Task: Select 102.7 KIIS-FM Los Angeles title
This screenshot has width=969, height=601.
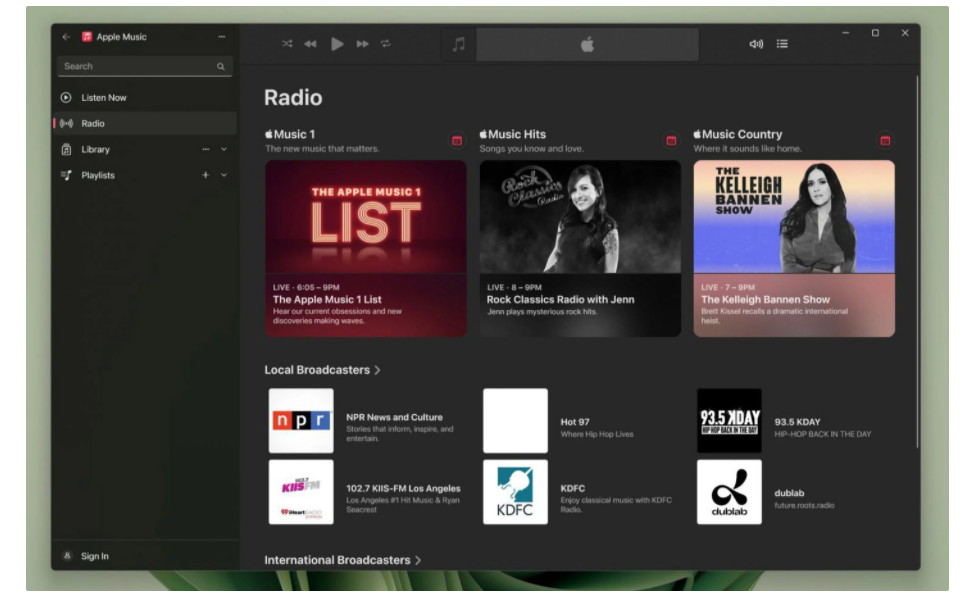Action: (403, 489)
